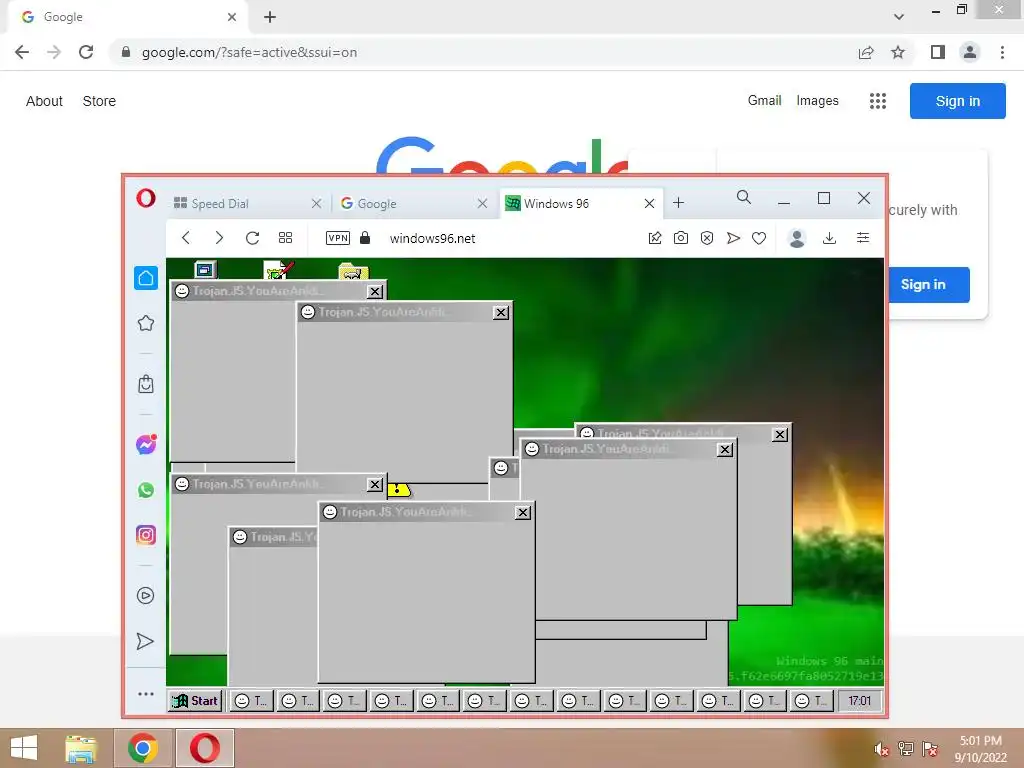Open Messenger in Opera sidebar
Screen dimensions: 1024x768
(x=146, y=445)
